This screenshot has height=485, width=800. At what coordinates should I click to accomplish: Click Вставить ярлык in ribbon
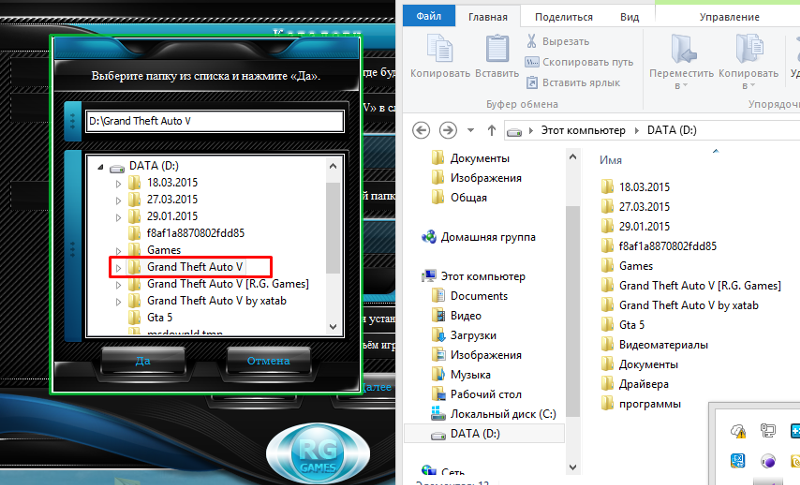[573, 83]
